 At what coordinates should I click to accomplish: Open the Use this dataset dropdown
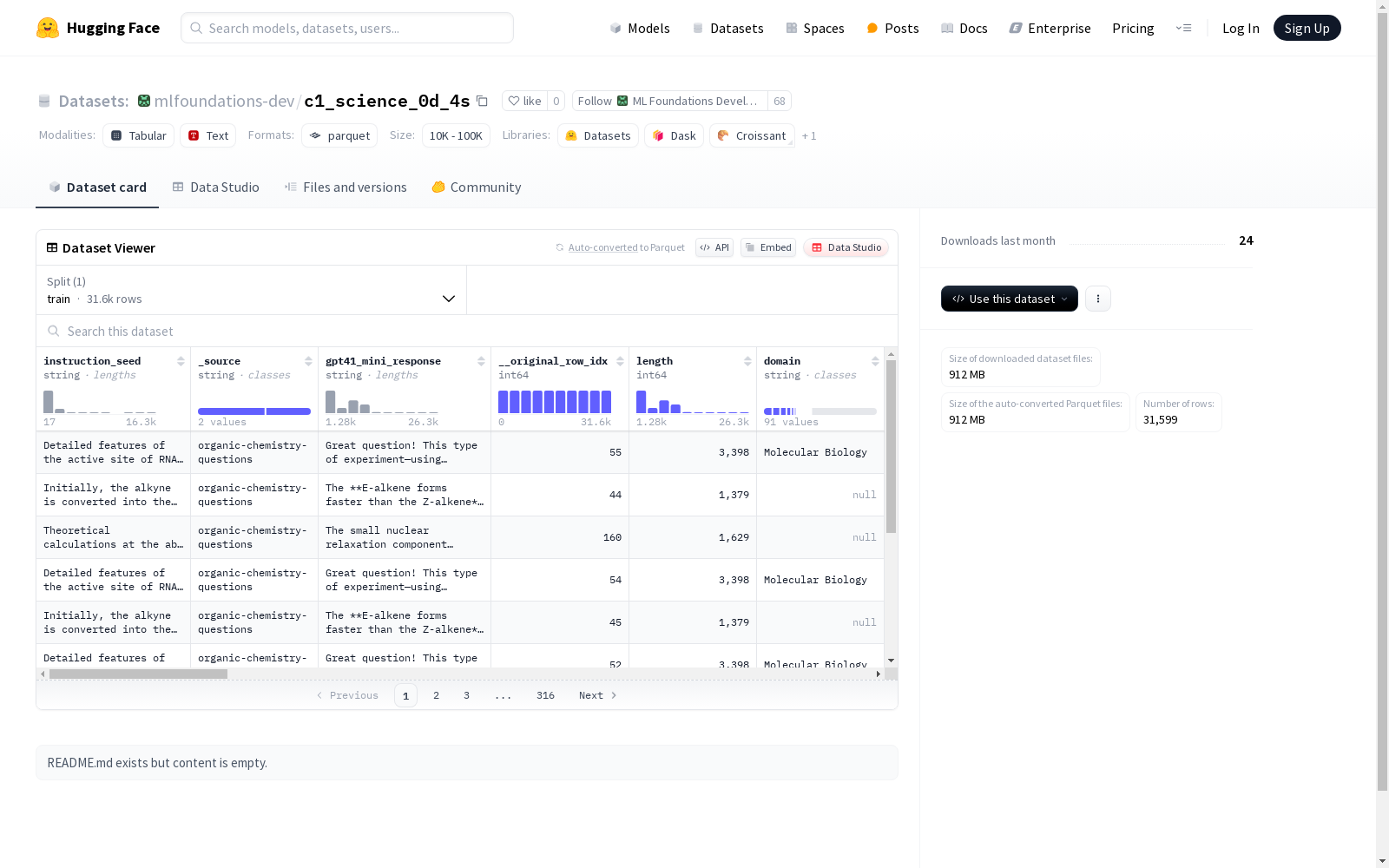tap(1010, 299)
